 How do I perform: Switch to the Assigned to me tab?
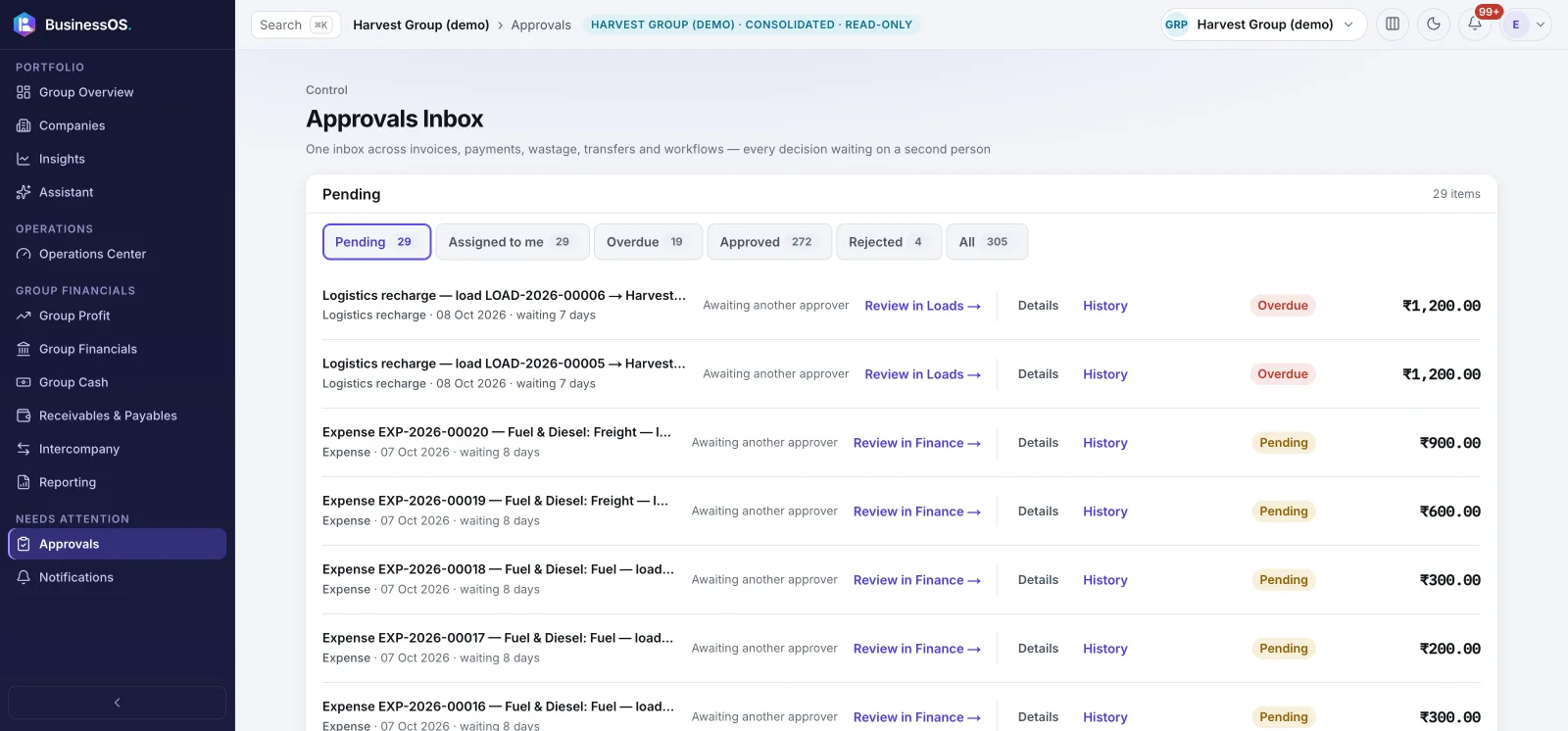[512, 242]
